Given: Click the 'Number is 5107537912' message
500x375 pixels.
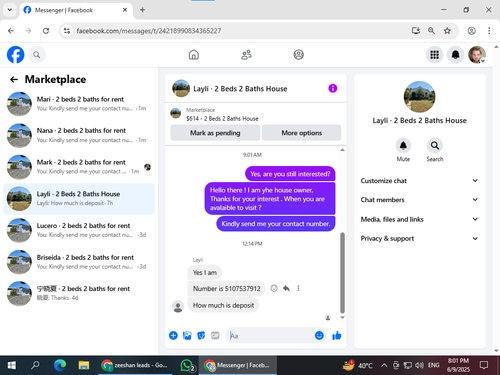Looking at the screenshot, I should tap(227, 288).
